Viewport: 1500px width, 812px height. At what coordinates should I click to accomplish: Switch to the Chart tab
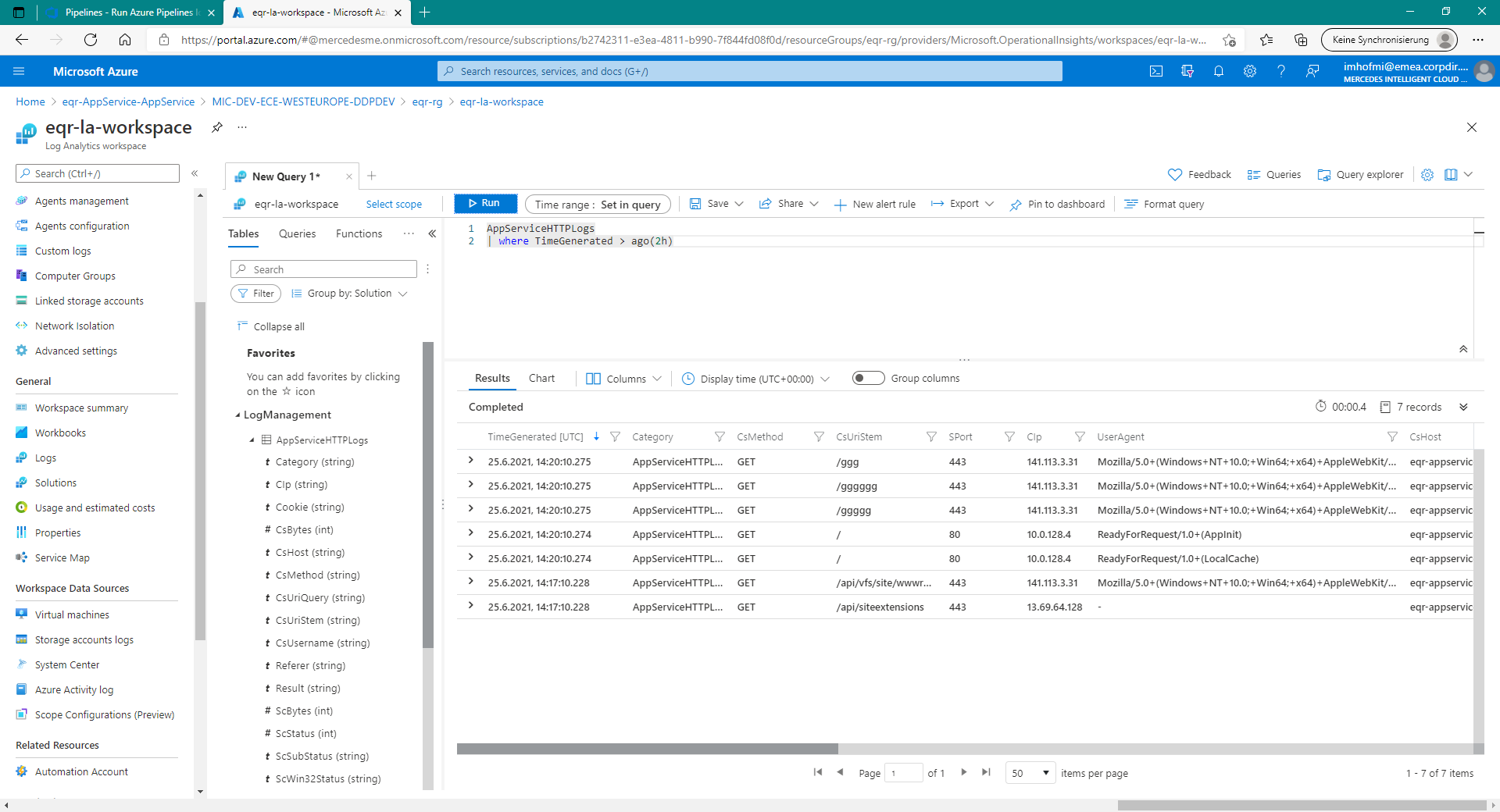[541, 378]
